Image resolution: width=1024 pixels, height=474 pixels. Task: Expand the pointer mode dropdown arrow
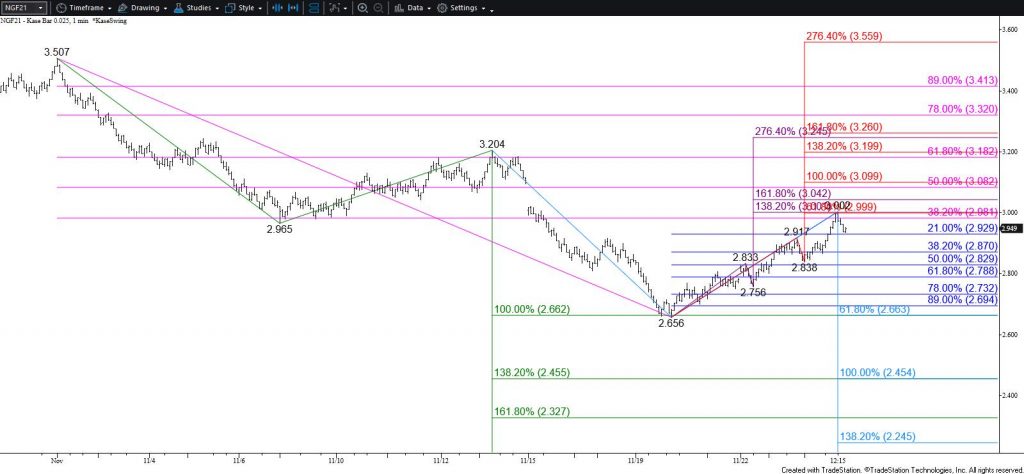[x=346, y=8]
